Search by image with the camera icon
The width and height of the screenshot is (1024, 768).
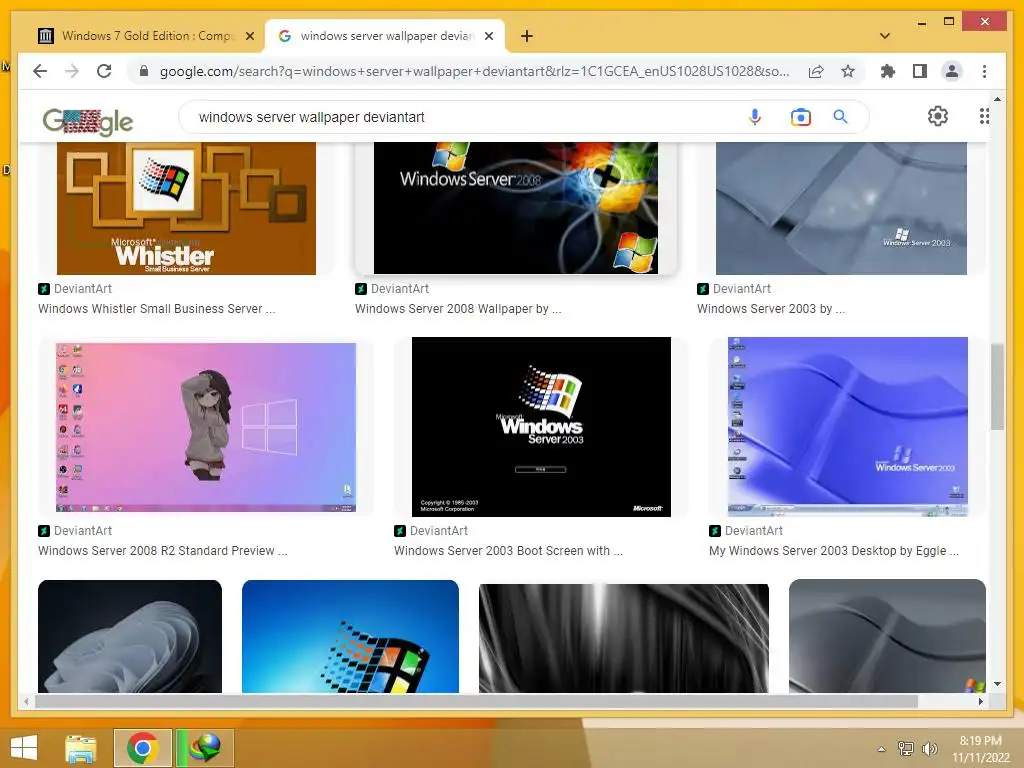pyautogui.click(x=800, y=117)
